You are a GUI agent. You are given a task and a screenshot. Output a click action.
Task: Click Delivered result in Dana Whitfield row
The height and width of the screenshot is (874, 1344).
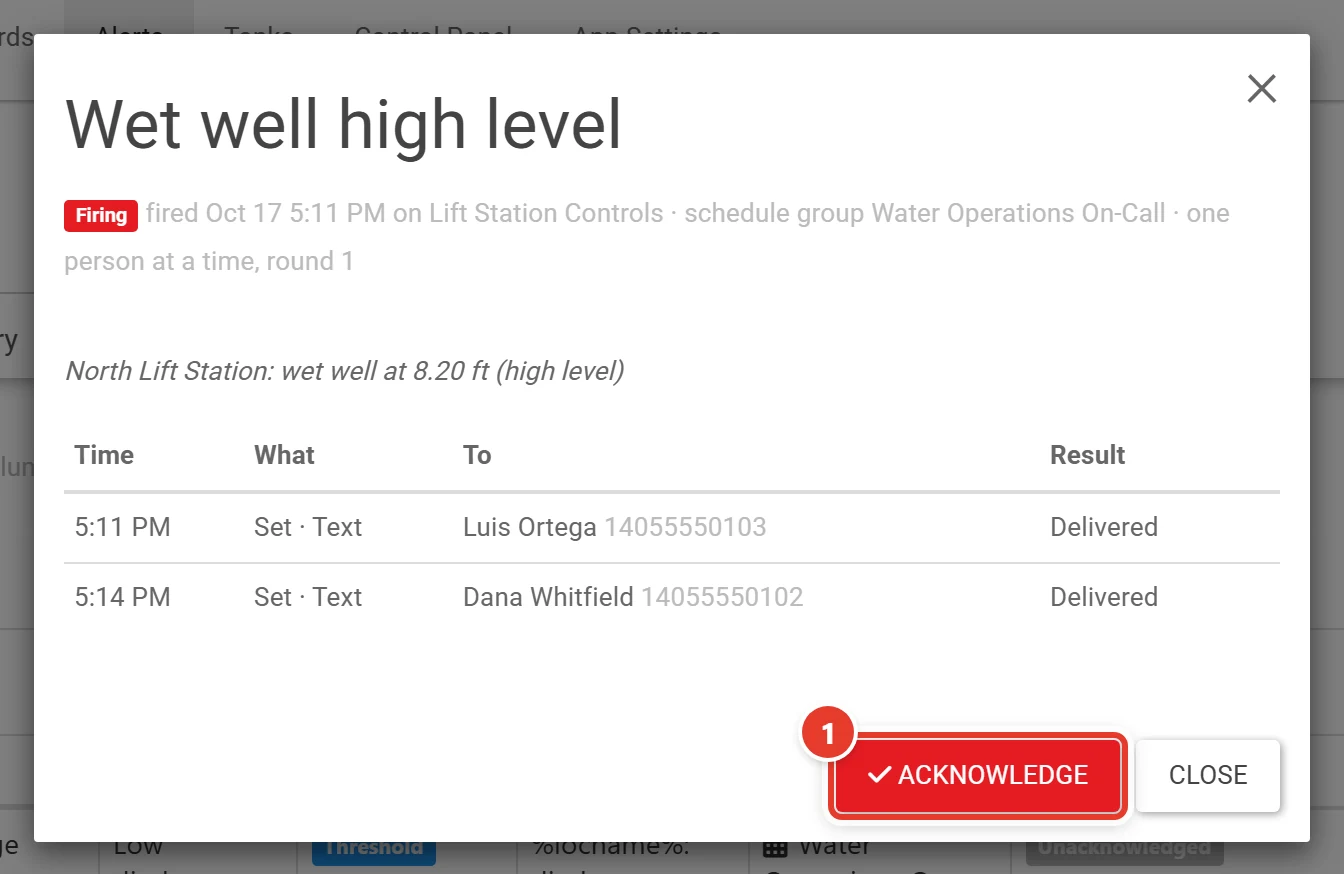click(1104, 597)
